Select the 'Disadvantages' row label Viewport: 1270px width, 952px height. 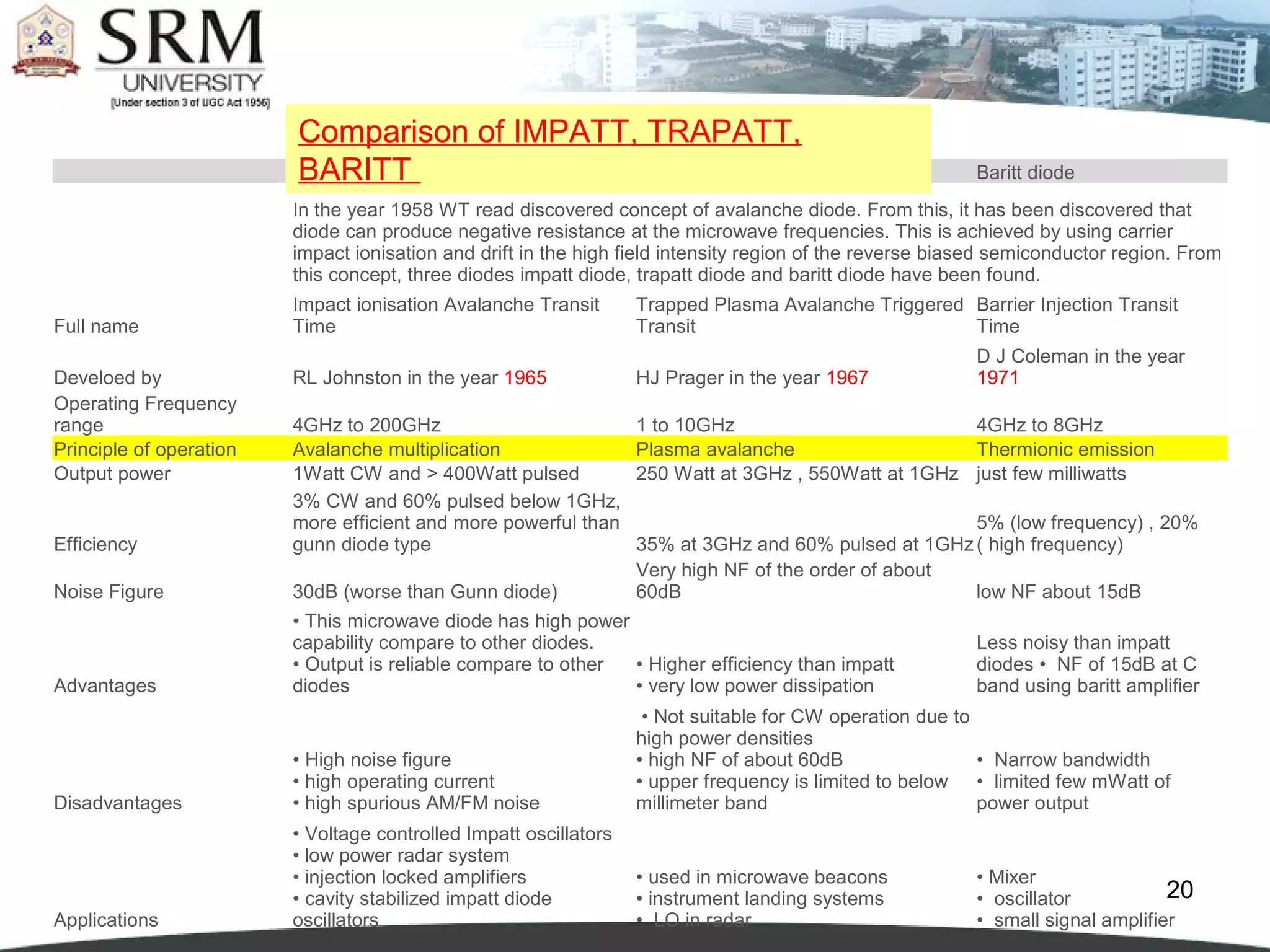(118, 803)
